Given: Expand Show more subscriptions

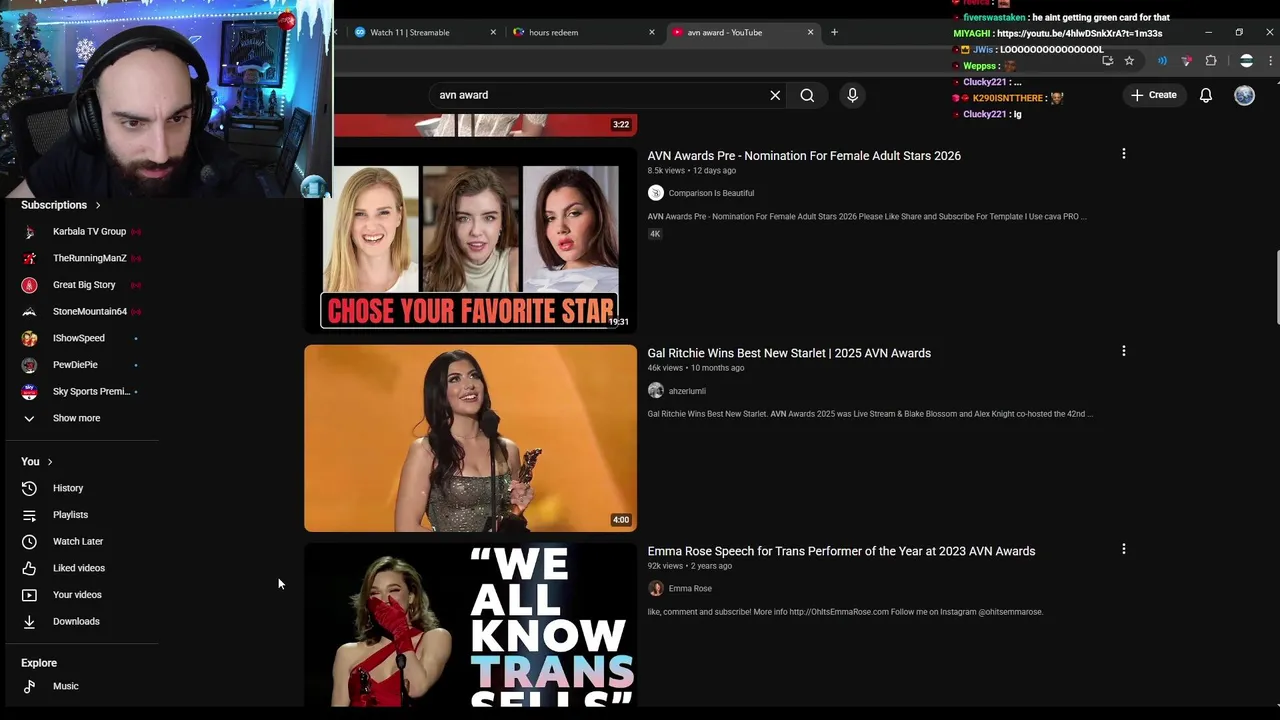Looking at the screenshot, I should click(76, 418).
